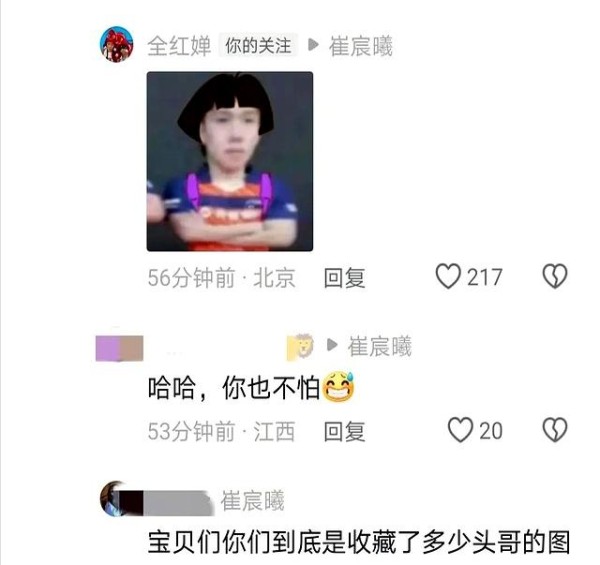Reply to the 53分钟前 江西 comment
The image size is (600, 565).
pos(344,431)
